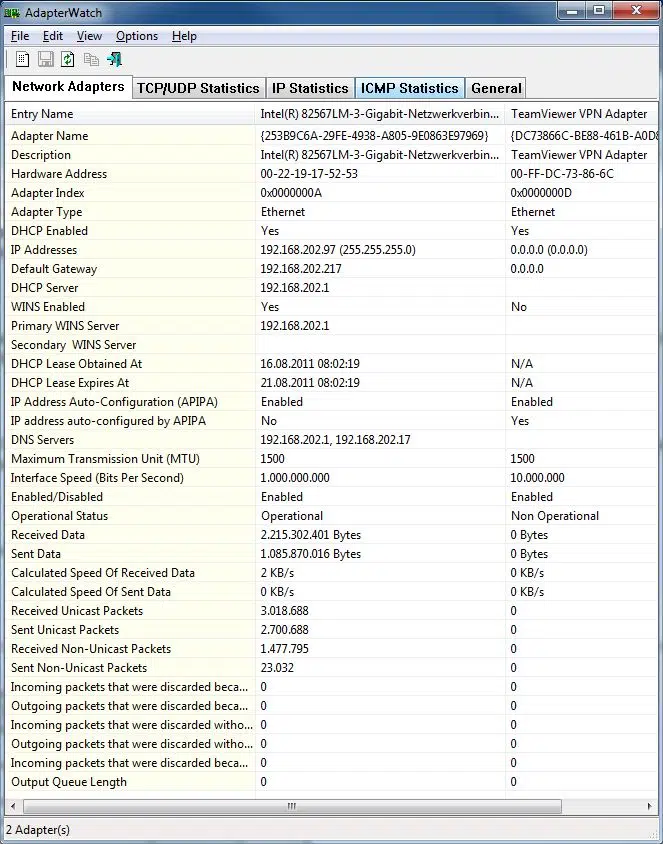Click Received Unicast Packets value 3.018.688
Viewport: 663px width, 844px height.
point(285,611)
